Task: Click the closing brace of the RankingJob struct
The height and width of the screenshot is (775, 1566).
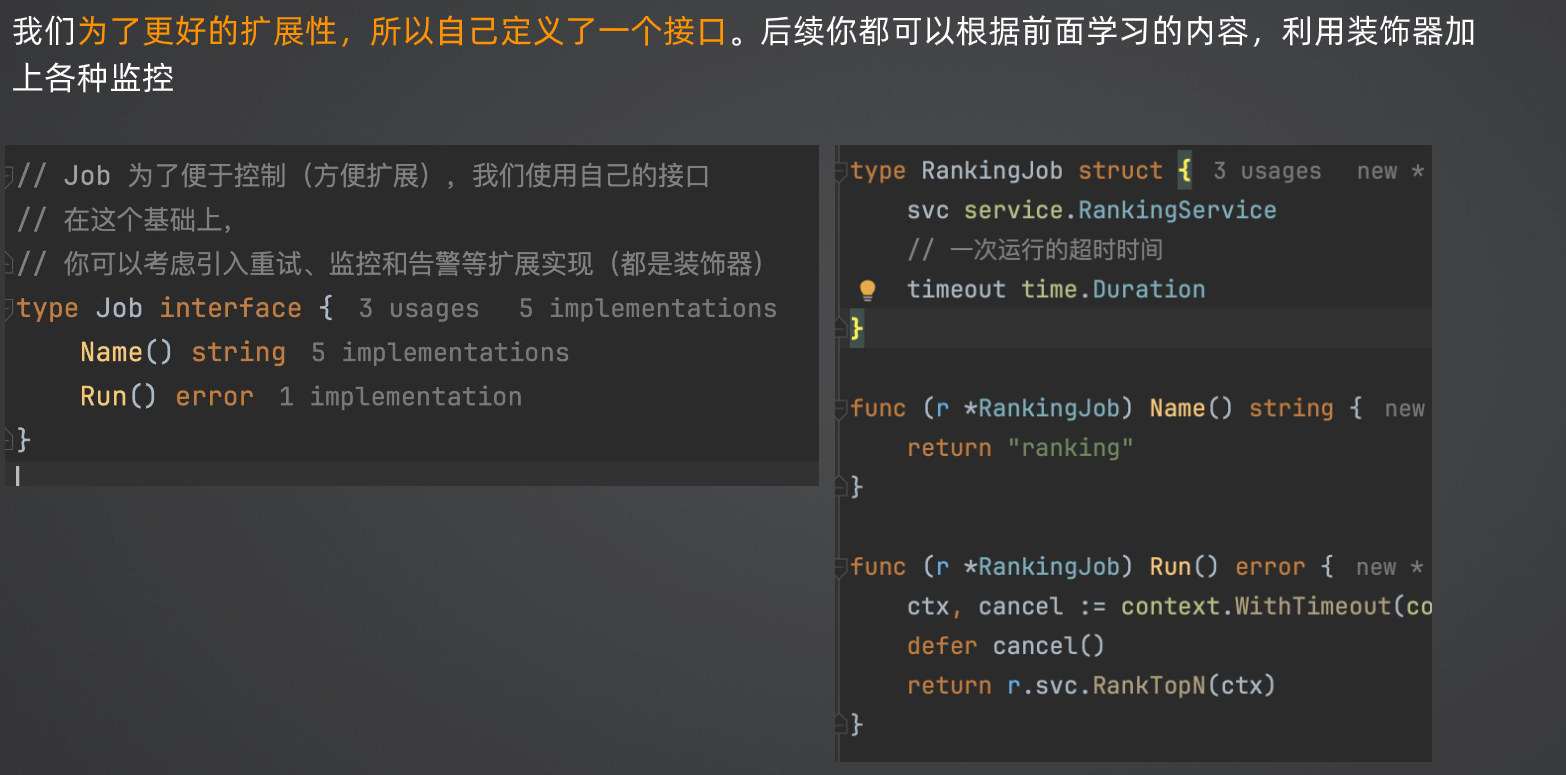Action: point(856,329)
